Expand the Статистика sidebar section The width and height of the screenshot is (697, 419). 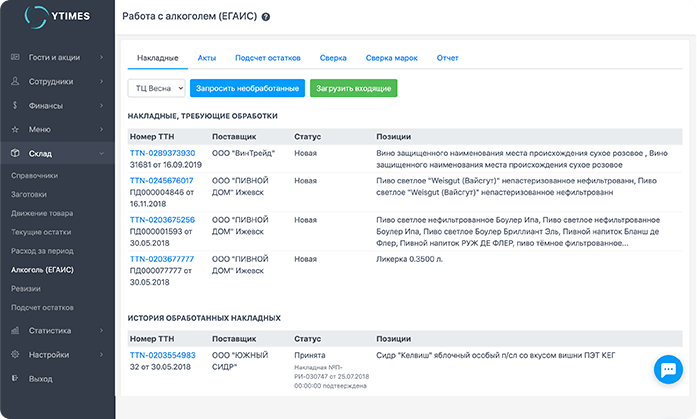point(57,330)
